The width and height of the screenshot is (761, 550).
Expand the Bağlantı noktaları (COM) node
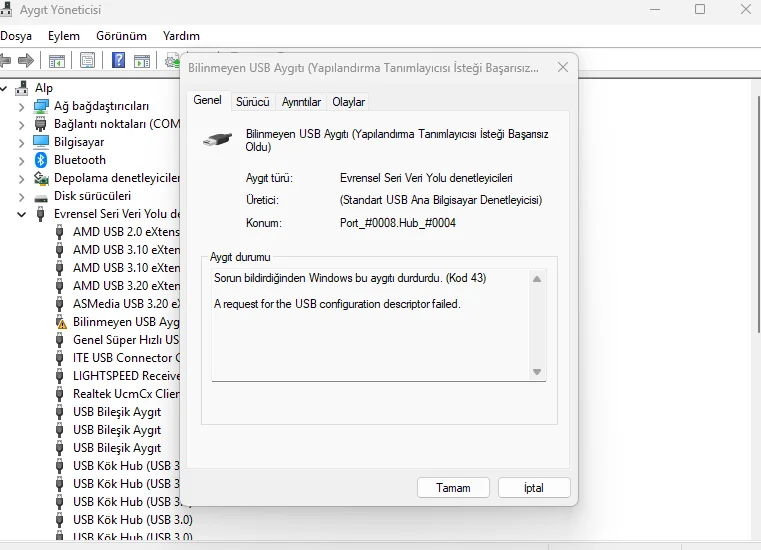[21, 125]
